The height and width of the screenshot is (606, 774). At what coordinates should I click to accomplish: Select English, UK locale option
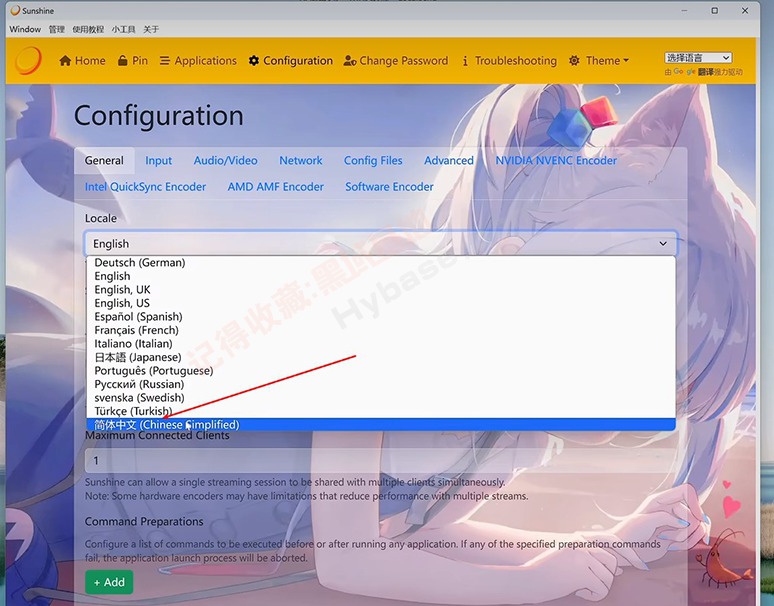(x=381, y=290)
